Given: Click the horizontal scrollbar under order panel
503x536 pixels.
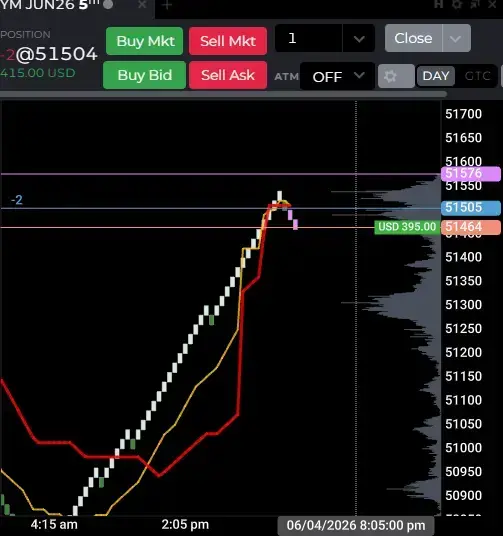Looking at the screenshot, I should [x=223, y=94].
